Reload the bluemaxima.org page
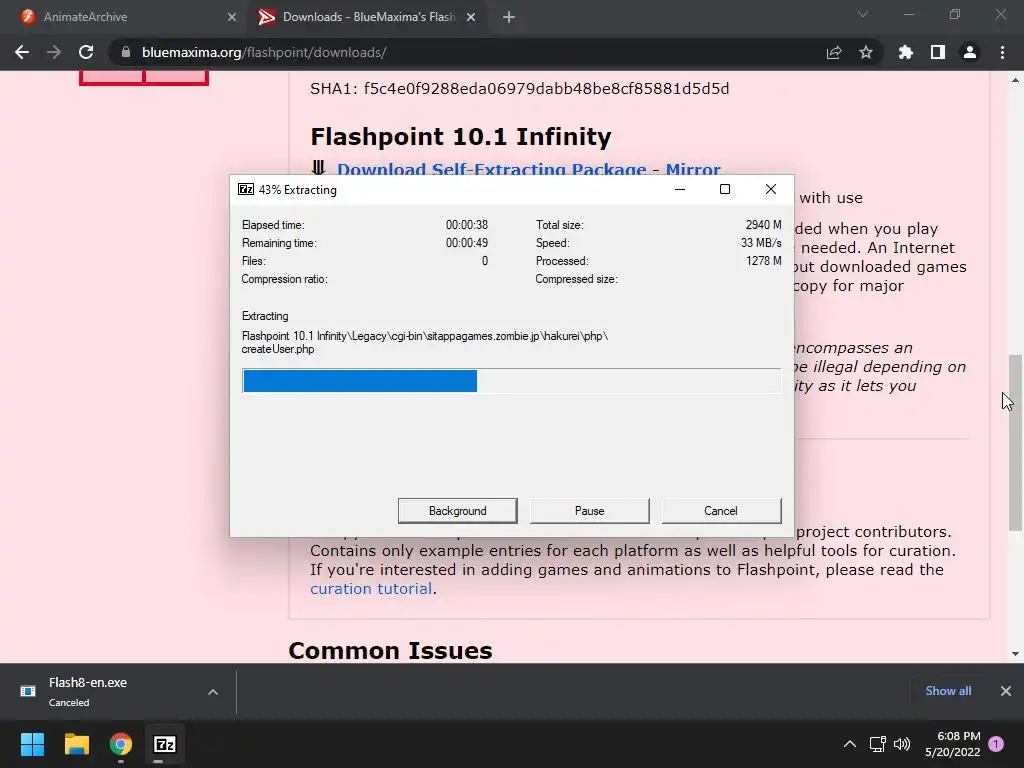The width and height of the screenshot is (1024, 768). [86, 52]
